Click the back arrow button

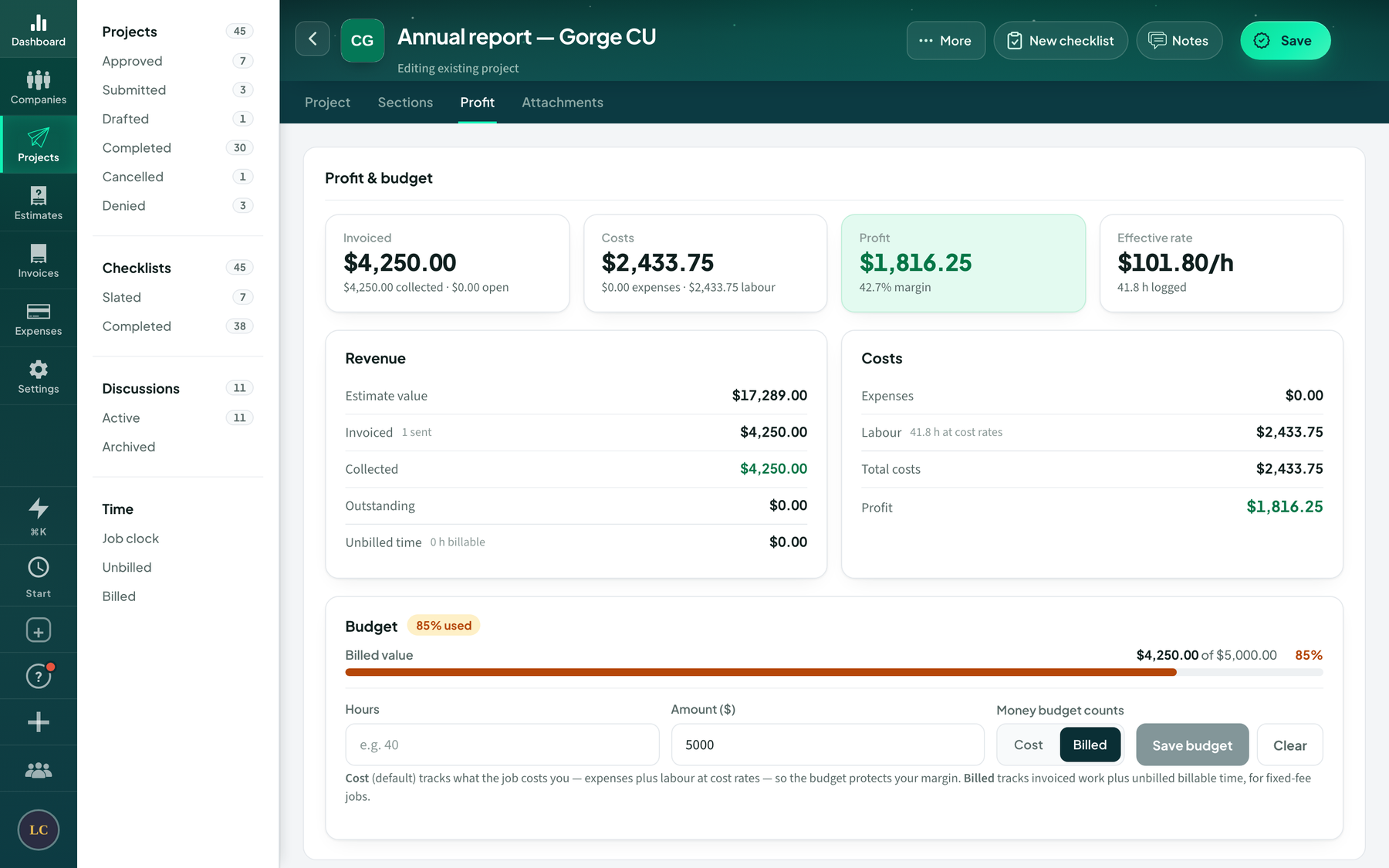tap(313, 39)
